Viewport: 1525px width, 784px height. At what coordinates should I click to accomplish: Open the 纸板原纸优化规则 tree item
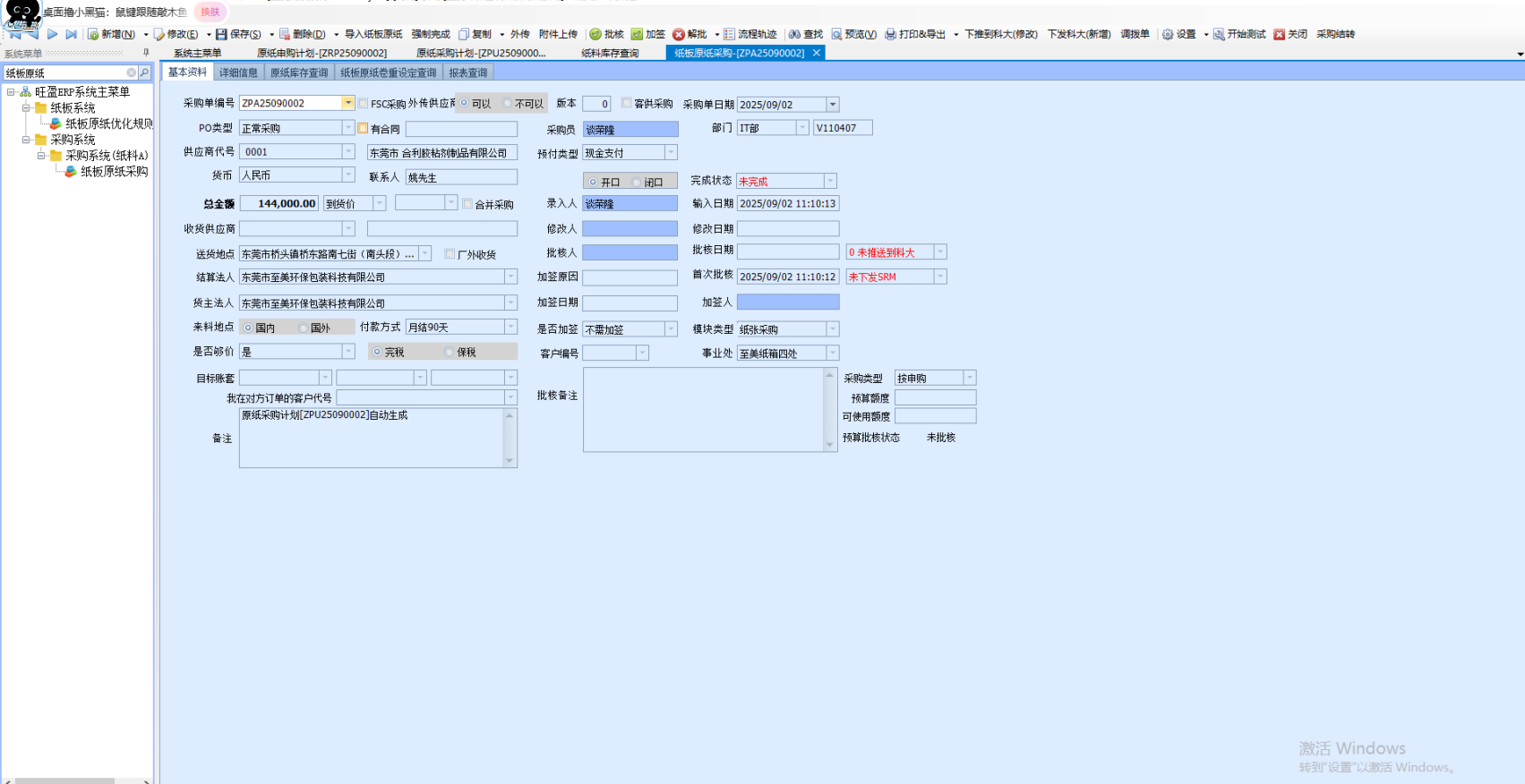[109, 124]
